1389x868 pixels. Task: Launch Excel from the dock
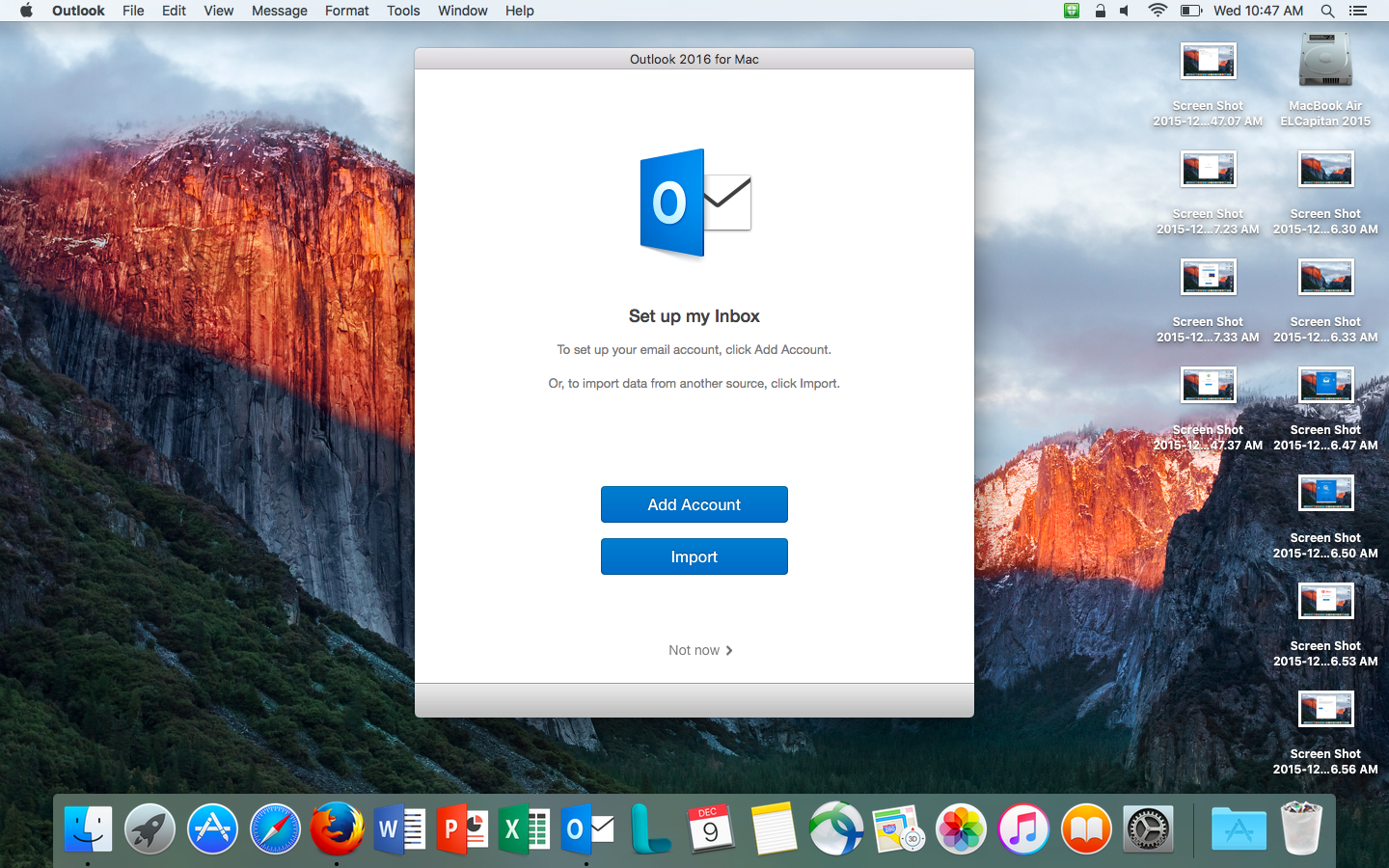(524, 828)
